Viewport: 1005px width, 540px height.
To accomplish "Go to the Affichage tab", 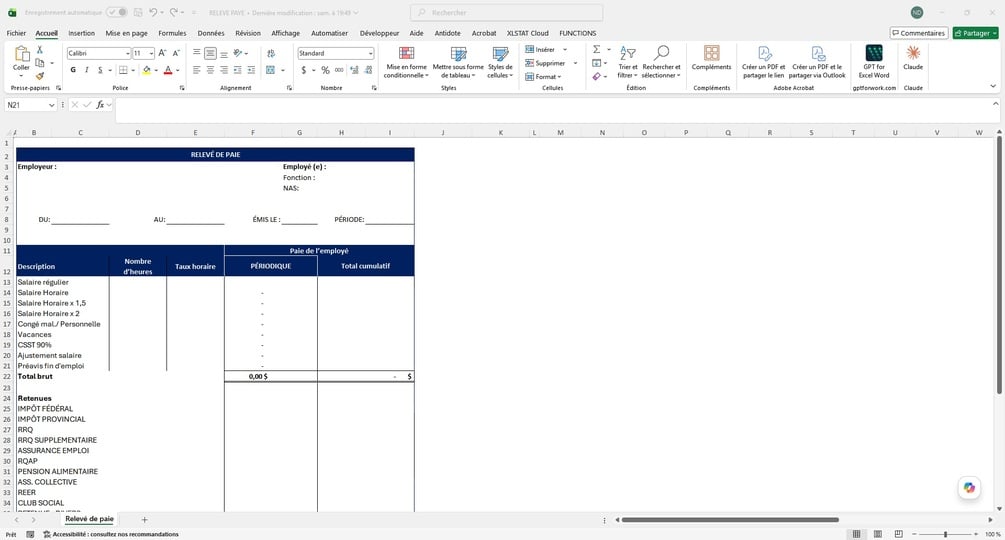I will 285,33.
